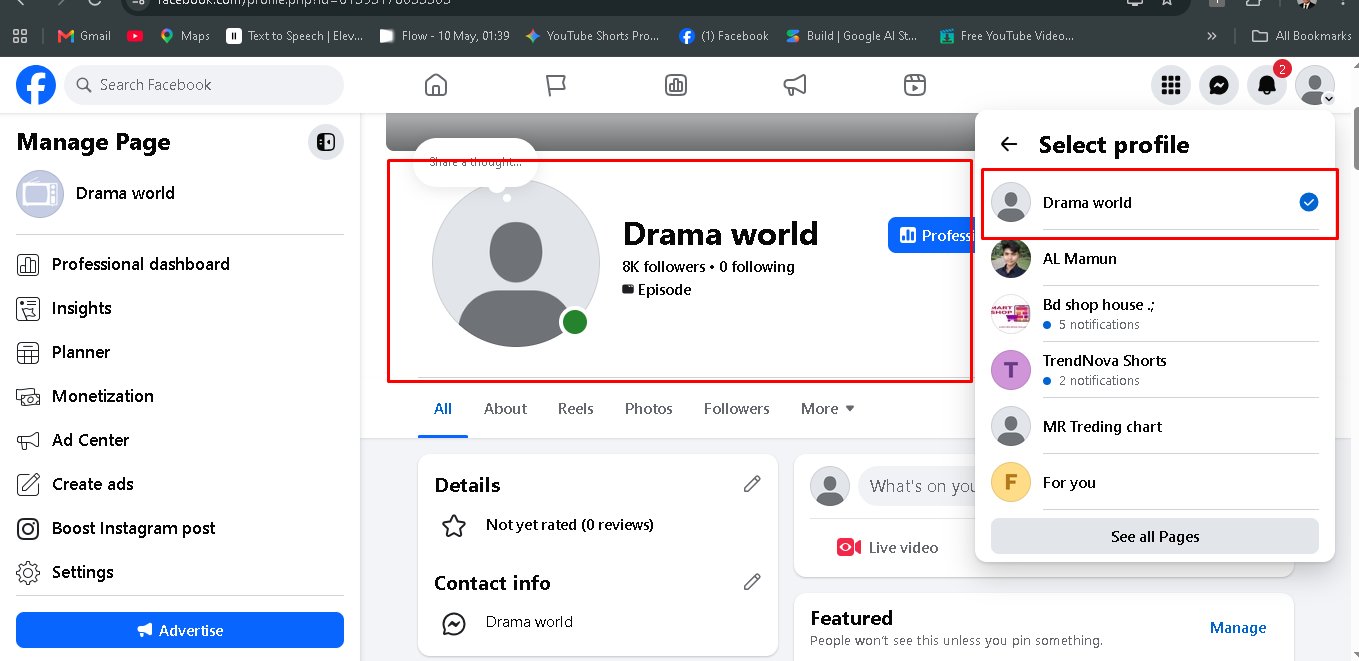Click Drama world page in the Manage Page sidebar
1359x661 pixels.
point(180,193)
